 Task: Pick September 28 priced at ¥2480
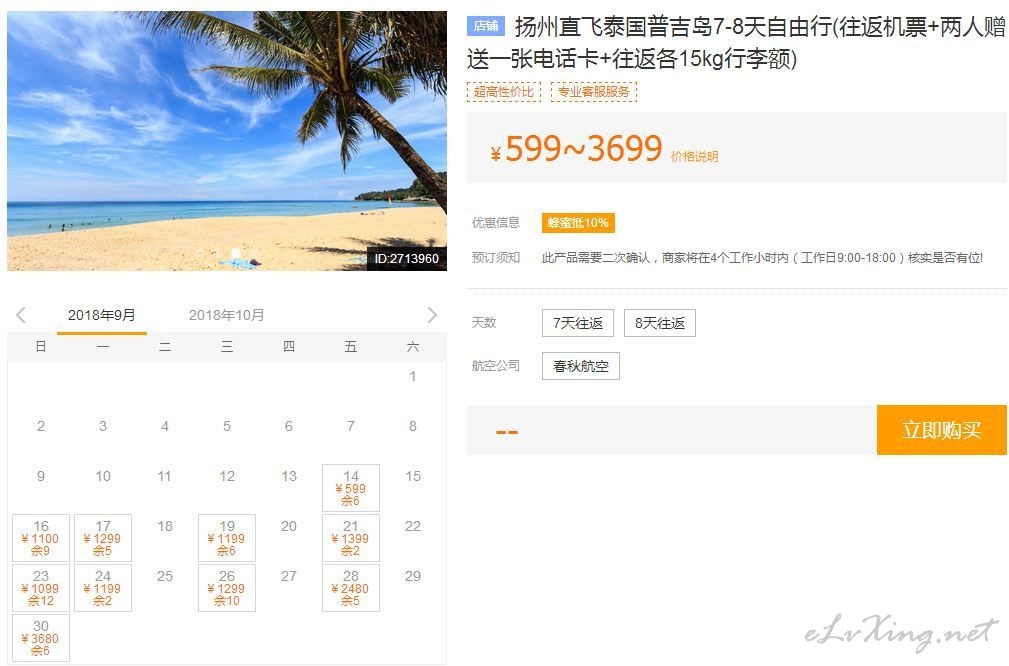(x=351, y=587)
